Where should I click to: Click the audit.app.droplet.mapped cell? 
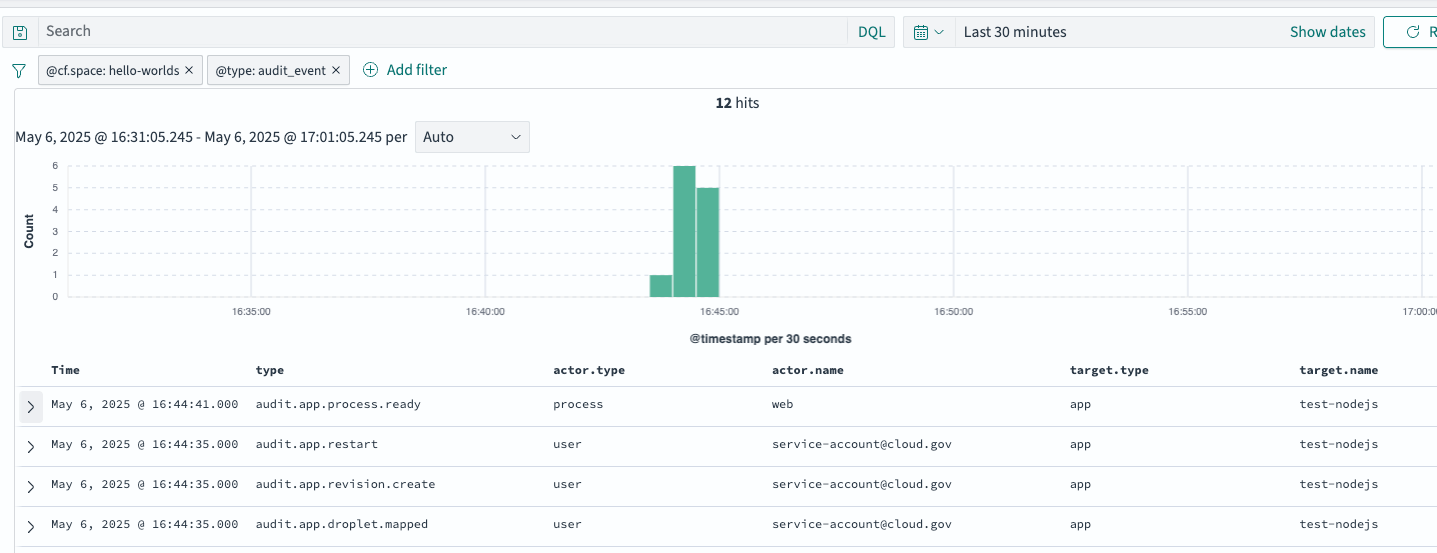click(x=342, y=524)
